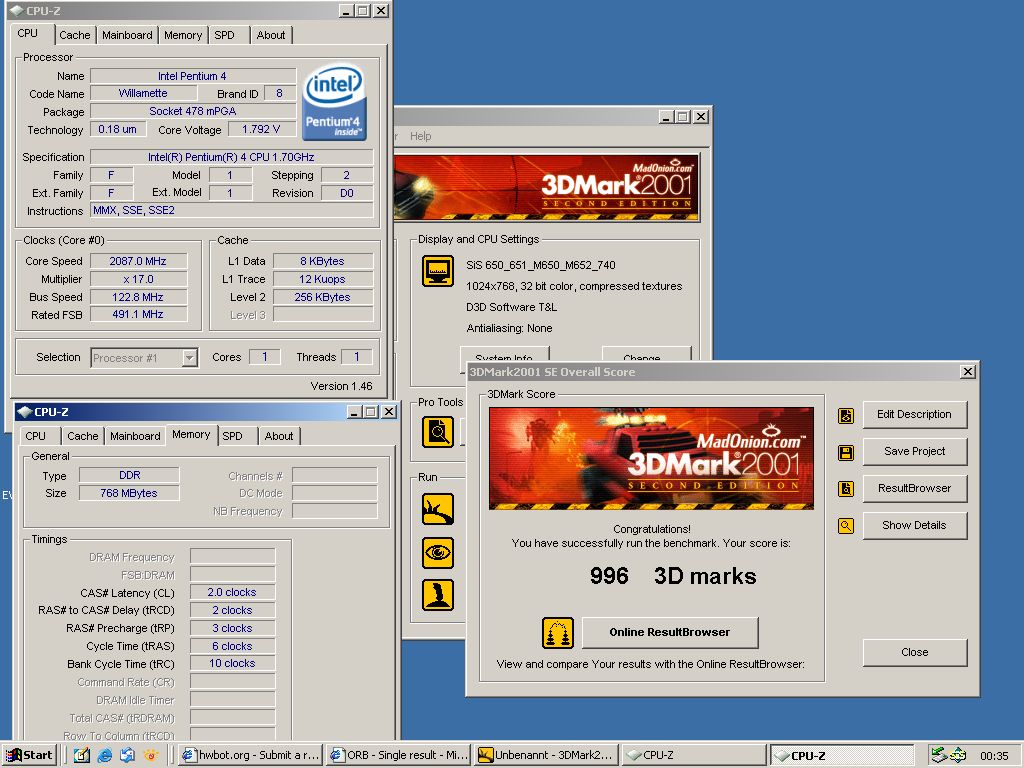
Task: Open the Memory tab in top CPU-Z window
Action: pyautogui.click(x=183, y=35)
